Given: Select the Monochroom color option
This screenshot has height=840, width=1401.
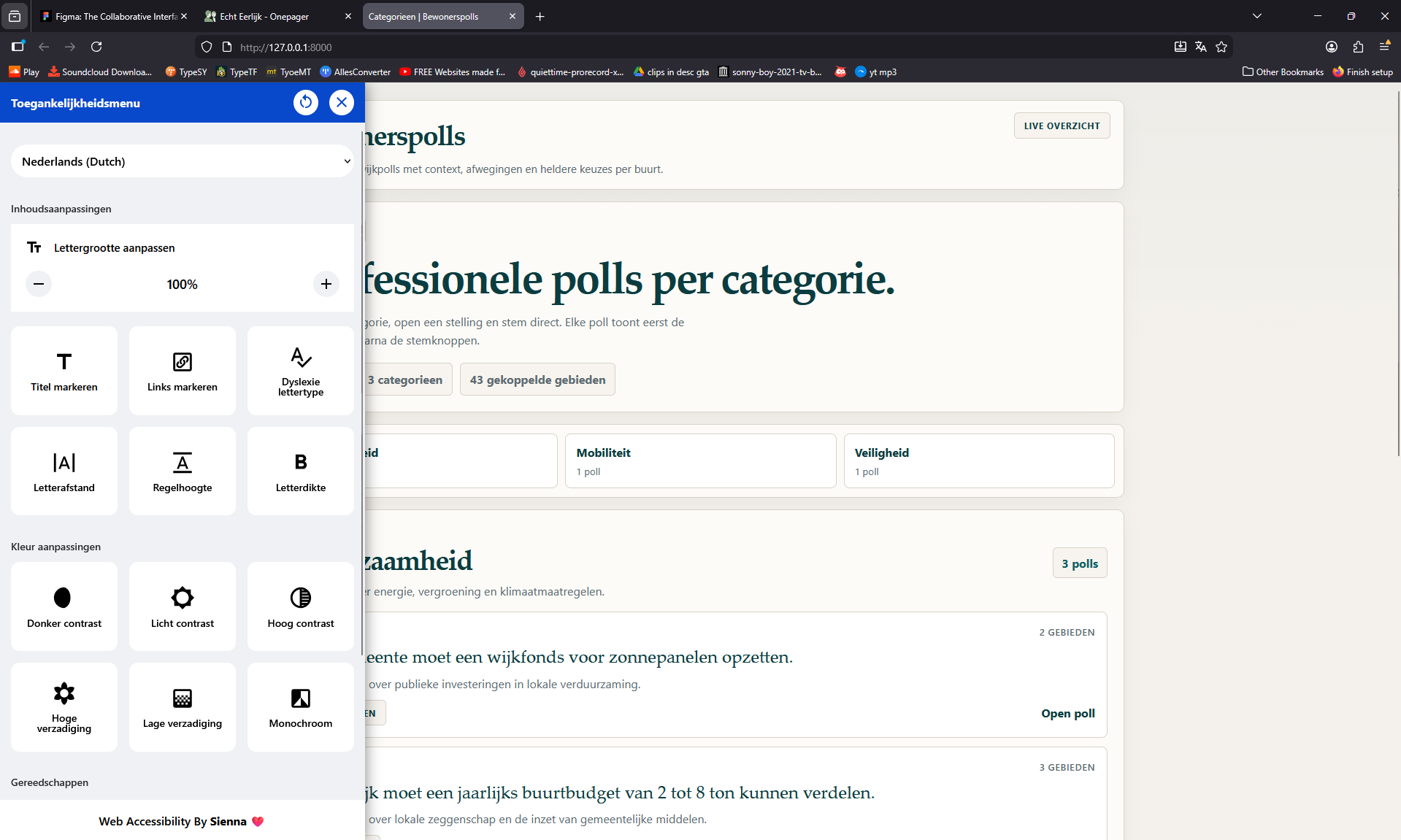Looking at the screenshot, I should click(300, 706).
